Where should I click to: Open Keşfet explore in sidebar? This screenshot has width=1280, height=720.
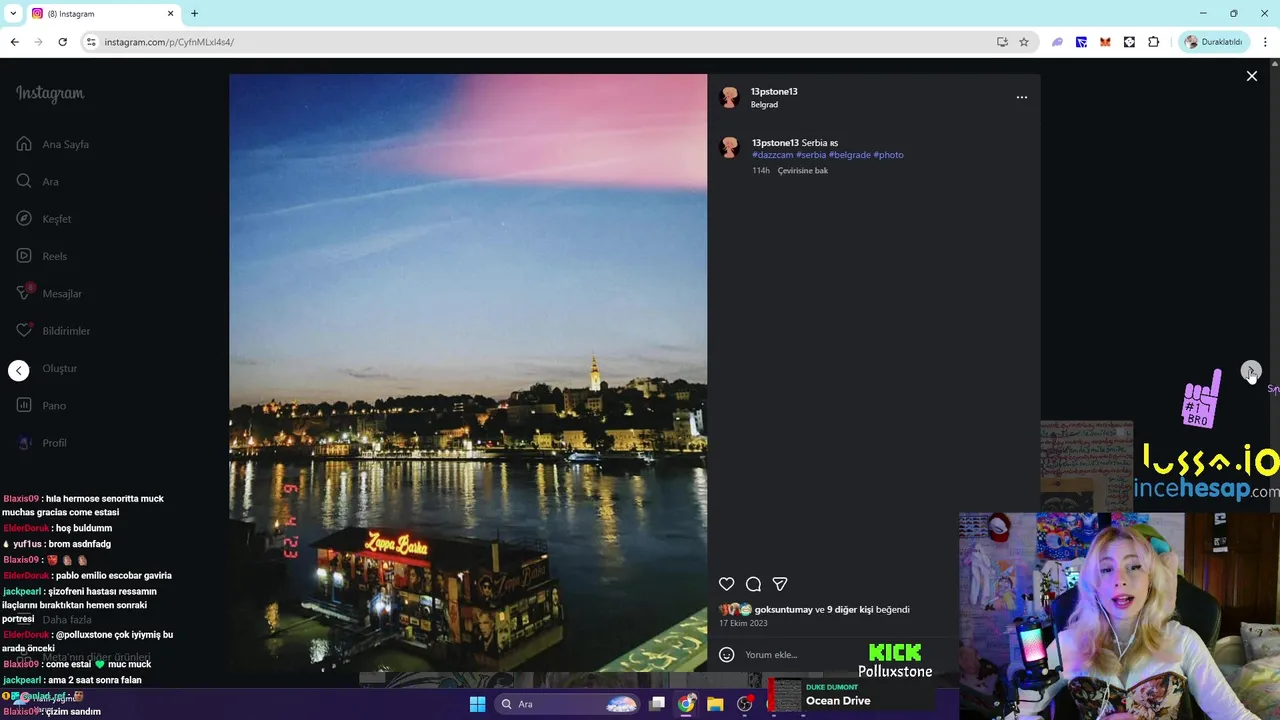click(x=44, y=219)
